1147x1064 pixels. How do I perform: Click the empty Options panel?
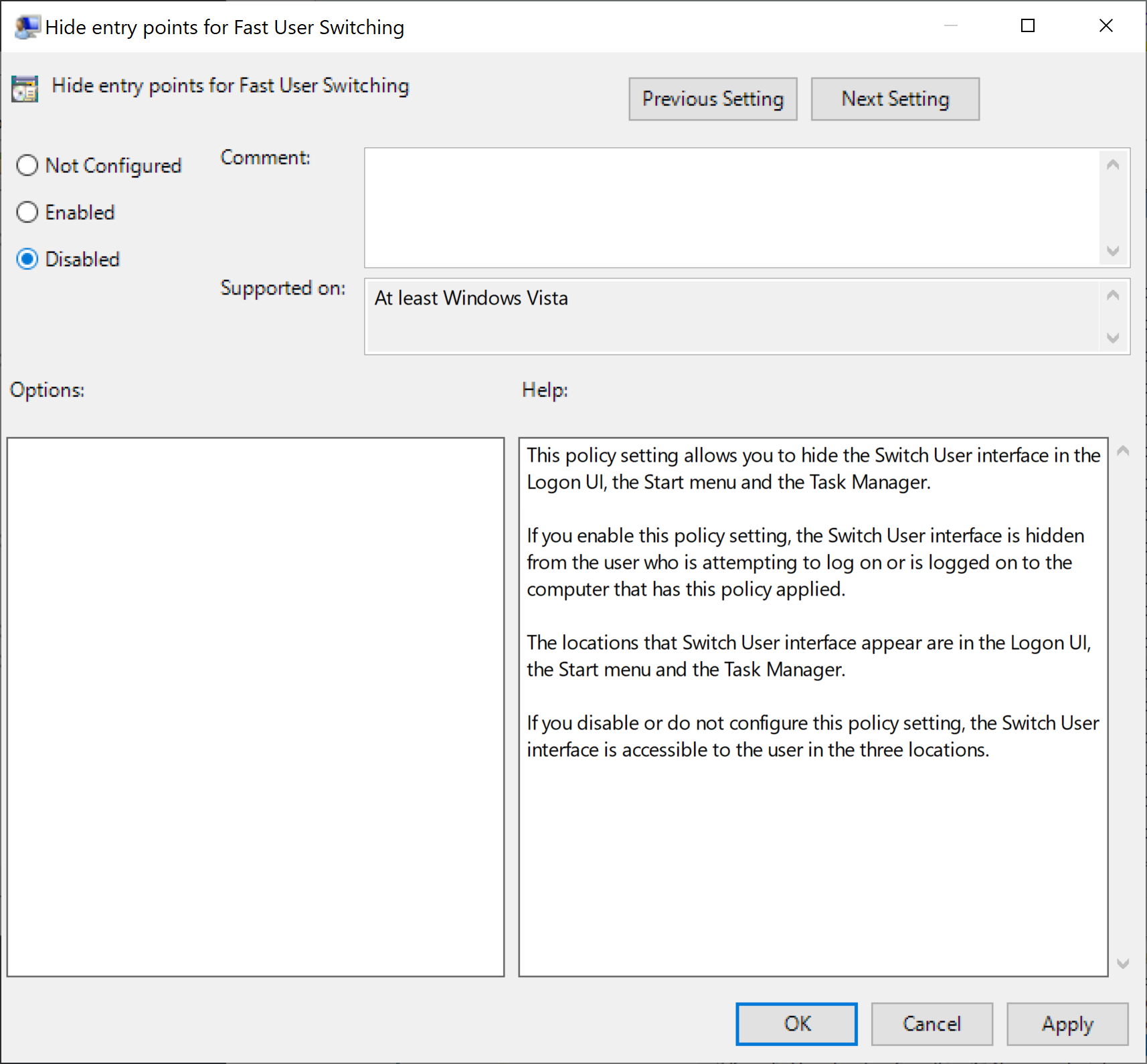click(255, 707)
